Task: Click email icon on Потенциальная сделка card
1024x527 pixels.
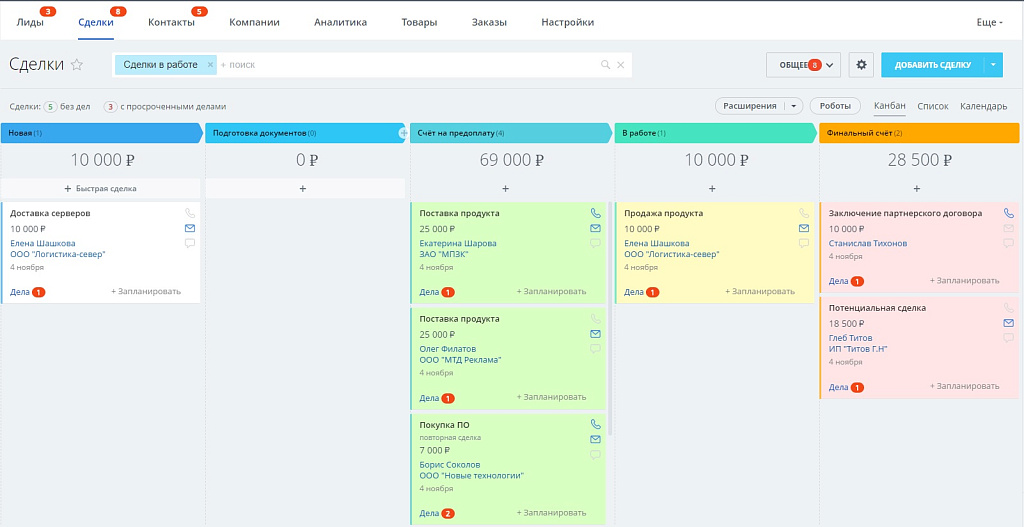Action: (x=1008, y=323)
